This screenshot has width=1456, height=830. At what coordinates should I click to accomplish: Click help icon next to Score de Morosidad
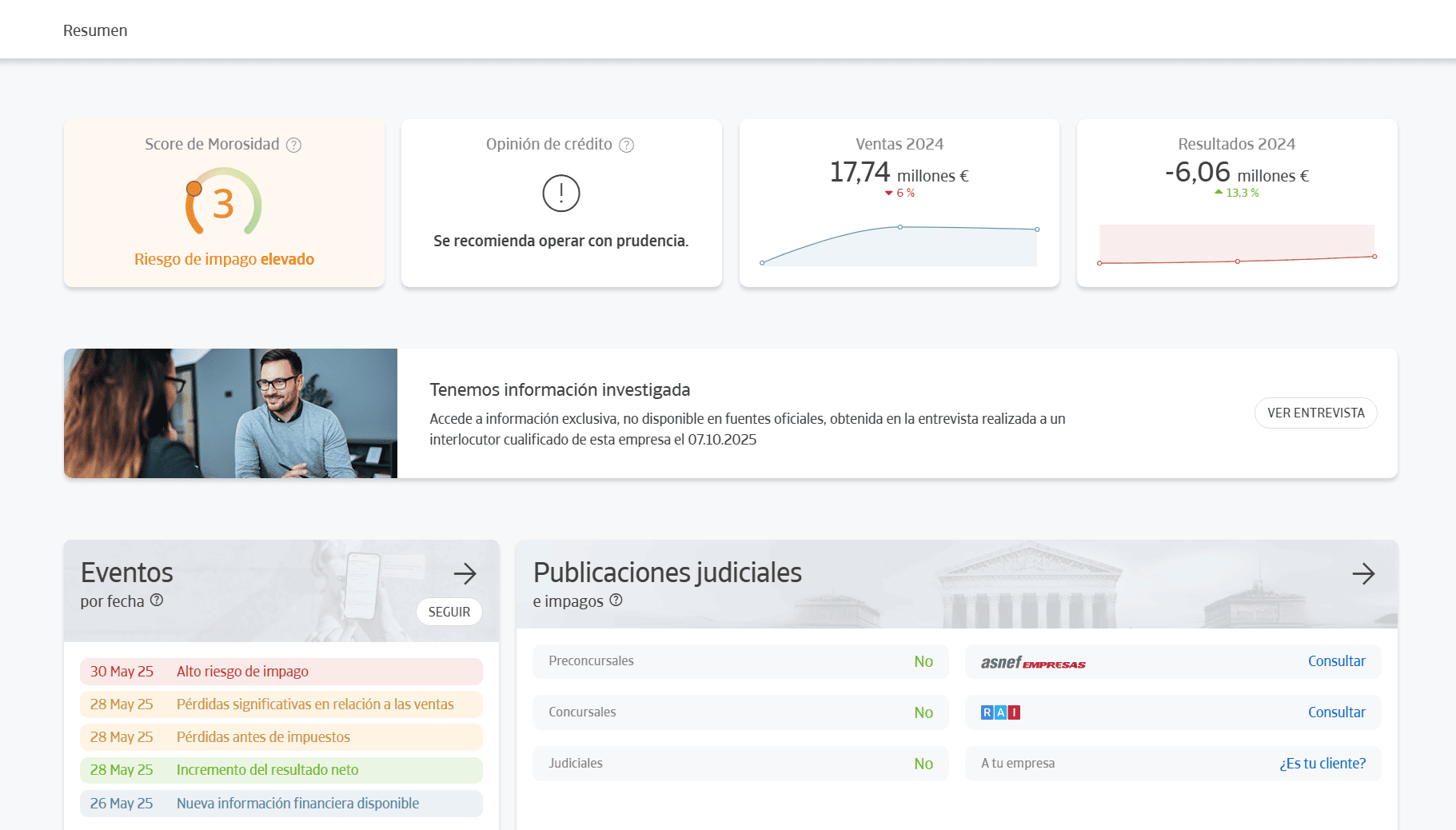(x=294, y=145)
